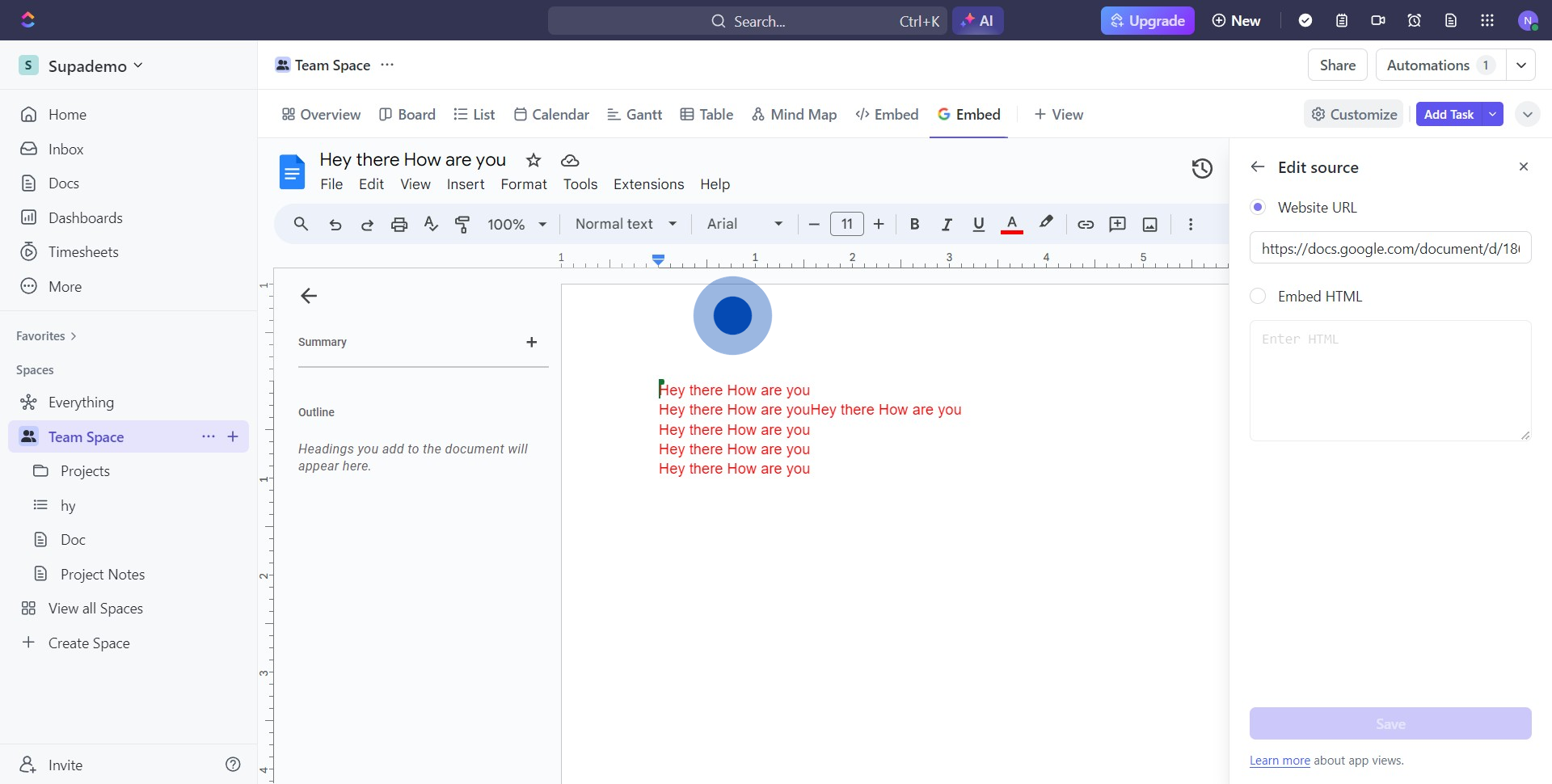Viewport: 1552px width, 784px height.
Task: Star the document Hey there How are you
Action: click(x=533, y=160)
